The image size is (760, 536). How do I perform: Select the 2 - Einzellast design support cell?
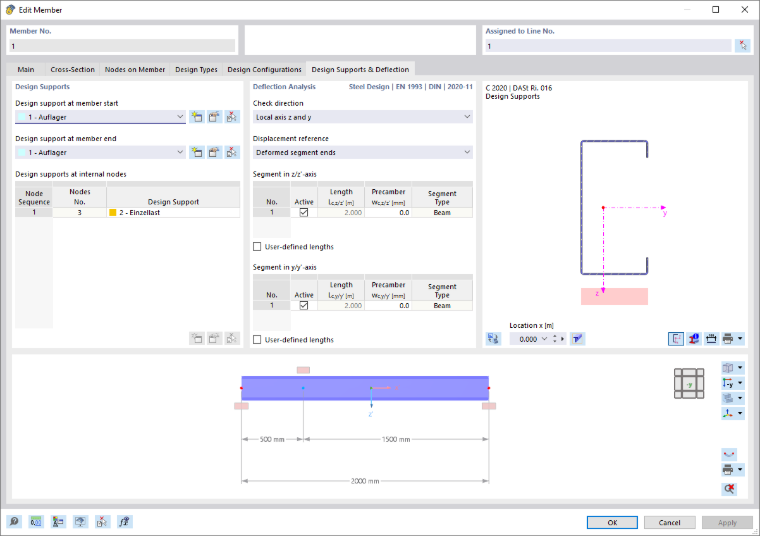click(x=173, y=212)
